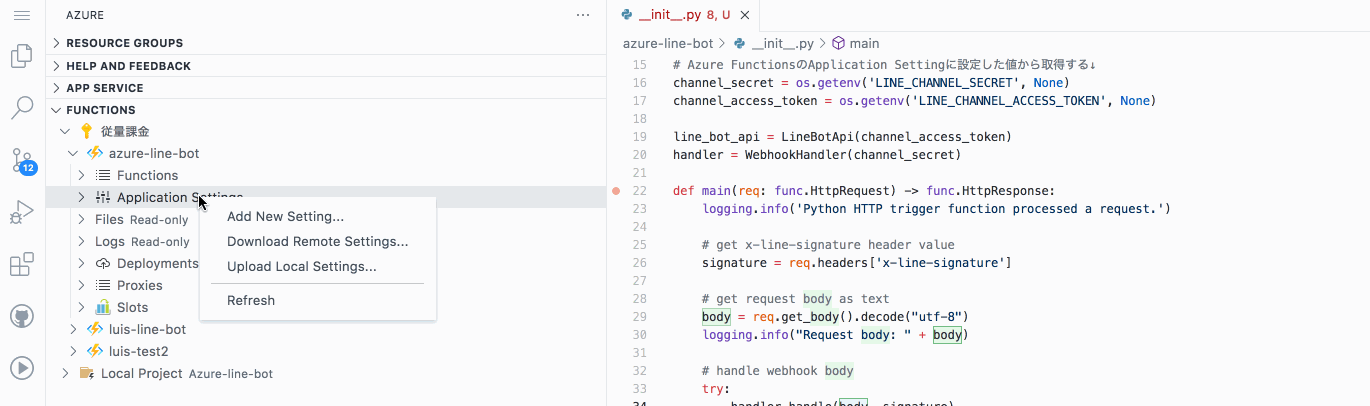1370x406 pixels.
Task: Expand the luis-test2 node chevron
Action: [x=73, y=351]
